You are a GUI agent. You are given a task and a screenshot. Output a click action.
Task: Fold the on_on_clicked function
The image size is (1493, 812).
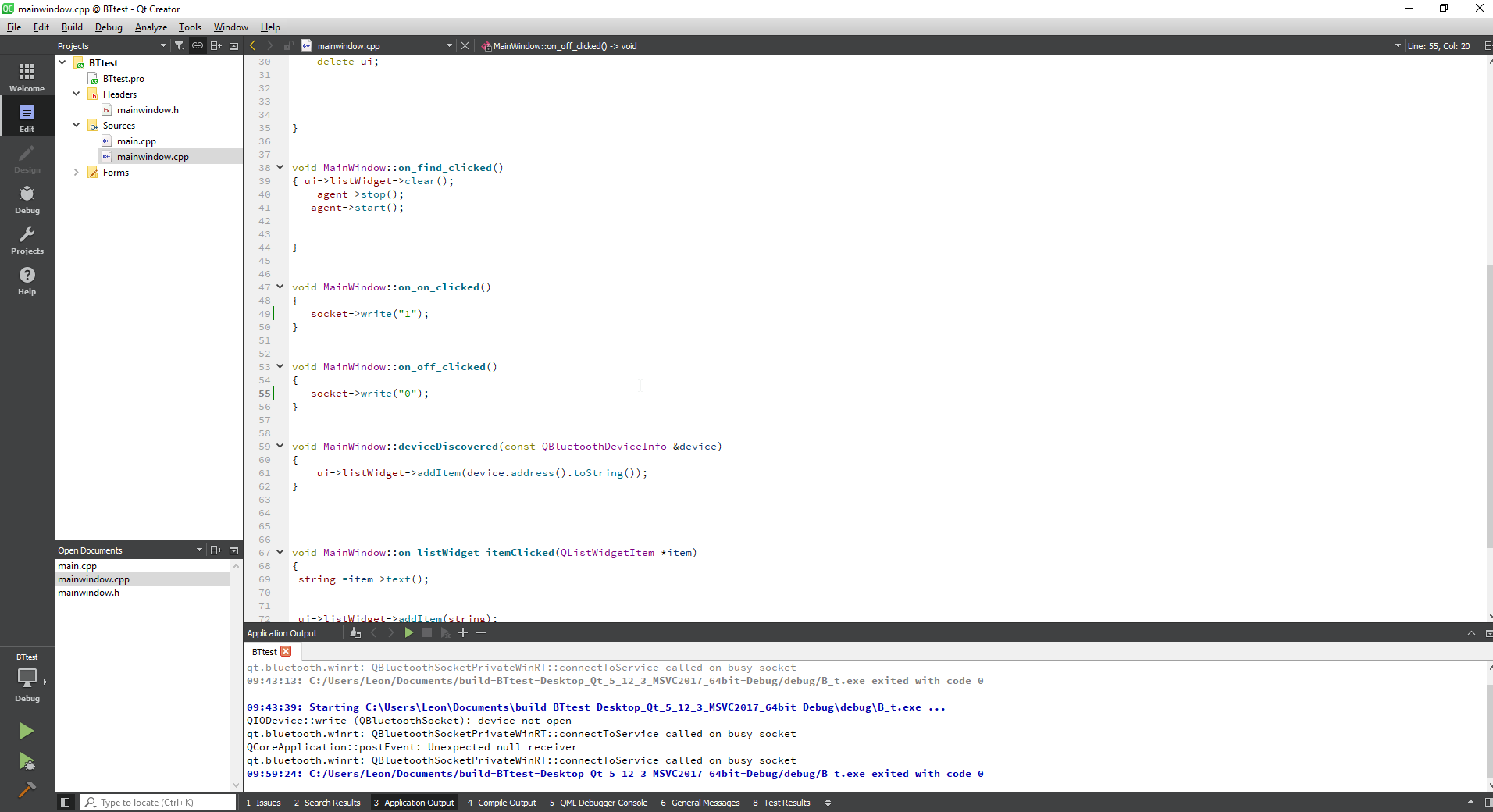280,287
